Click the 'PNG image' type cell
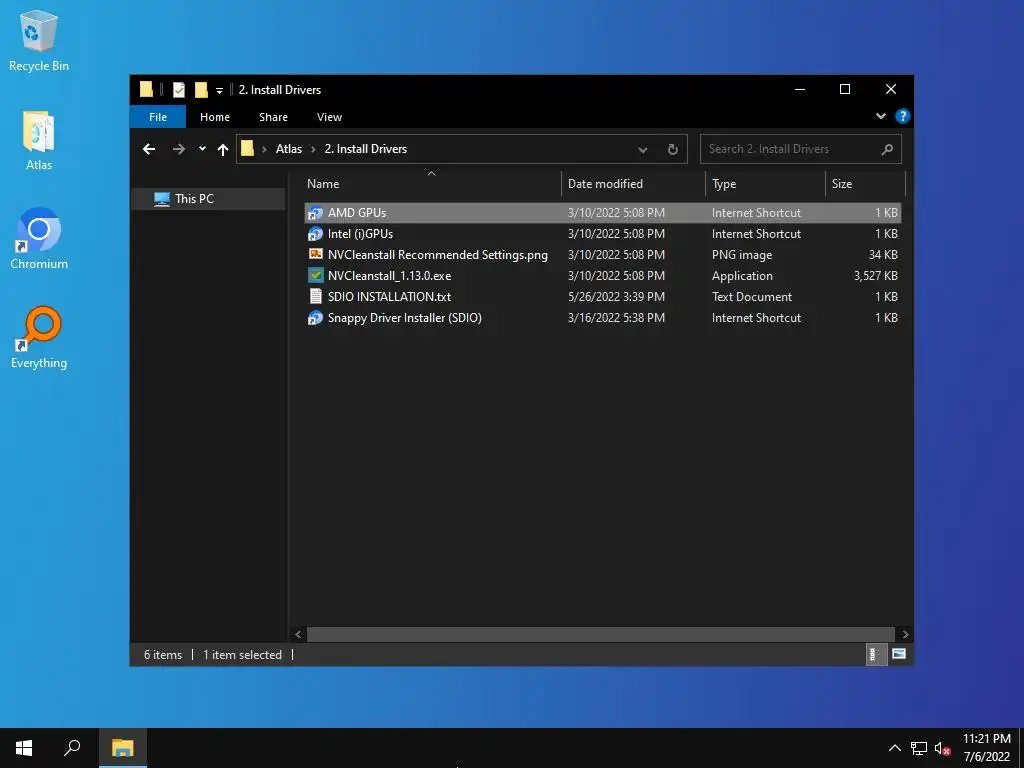 pos(742,255)
